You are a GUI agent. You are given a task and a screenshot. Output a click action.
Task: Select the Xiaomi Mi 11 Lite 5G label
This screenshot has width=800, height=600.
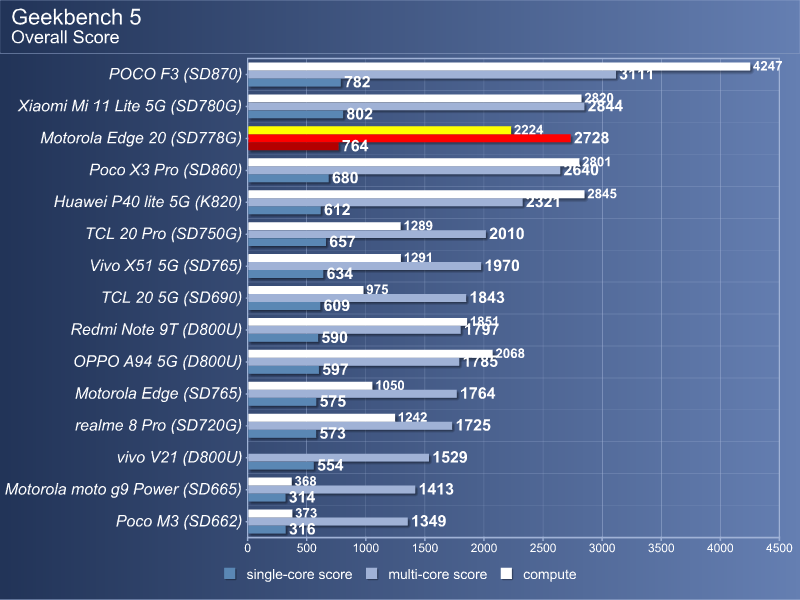[x=130, y=106]
